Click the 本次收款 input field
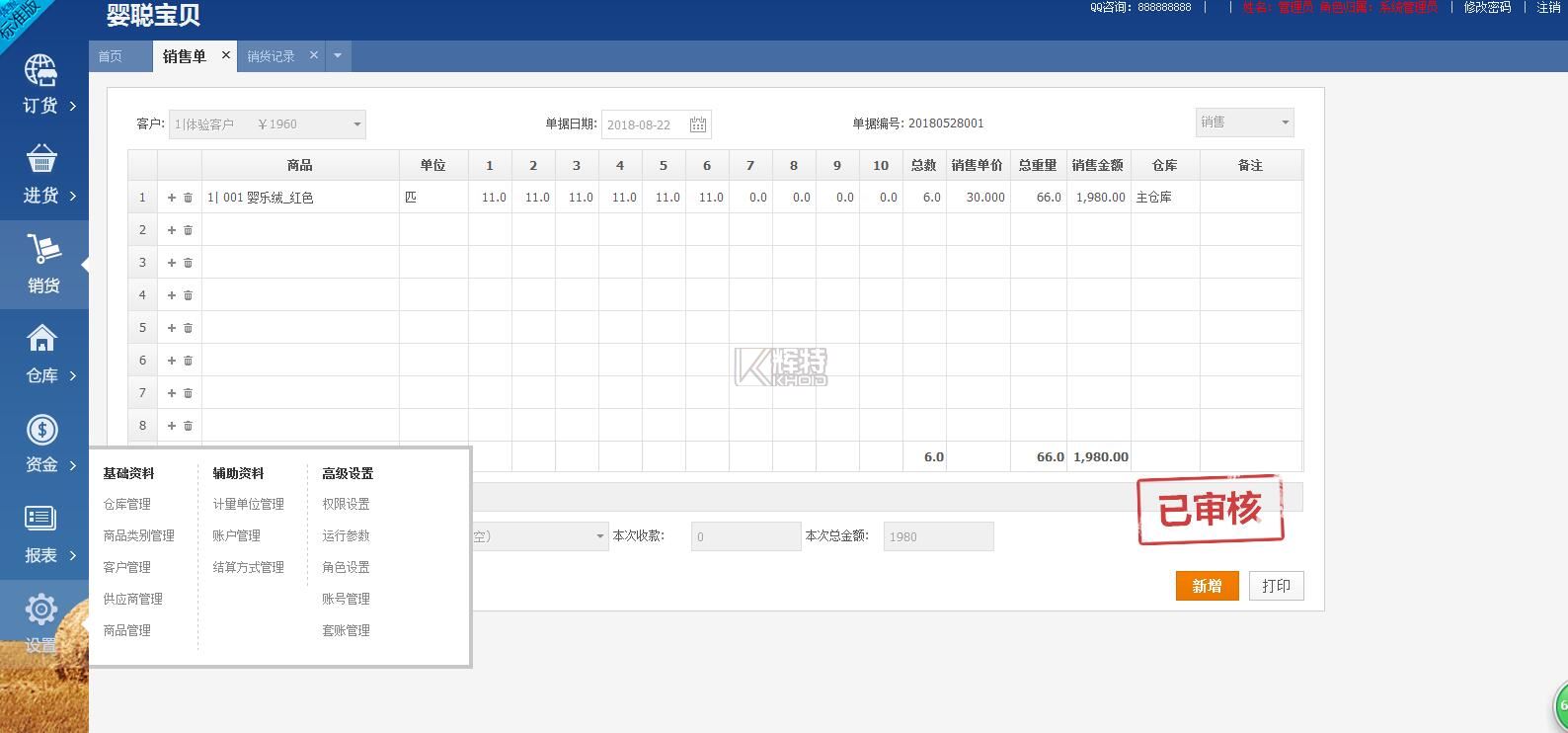1568x733 pixels. pyautogui.click(x=745, y=536)
